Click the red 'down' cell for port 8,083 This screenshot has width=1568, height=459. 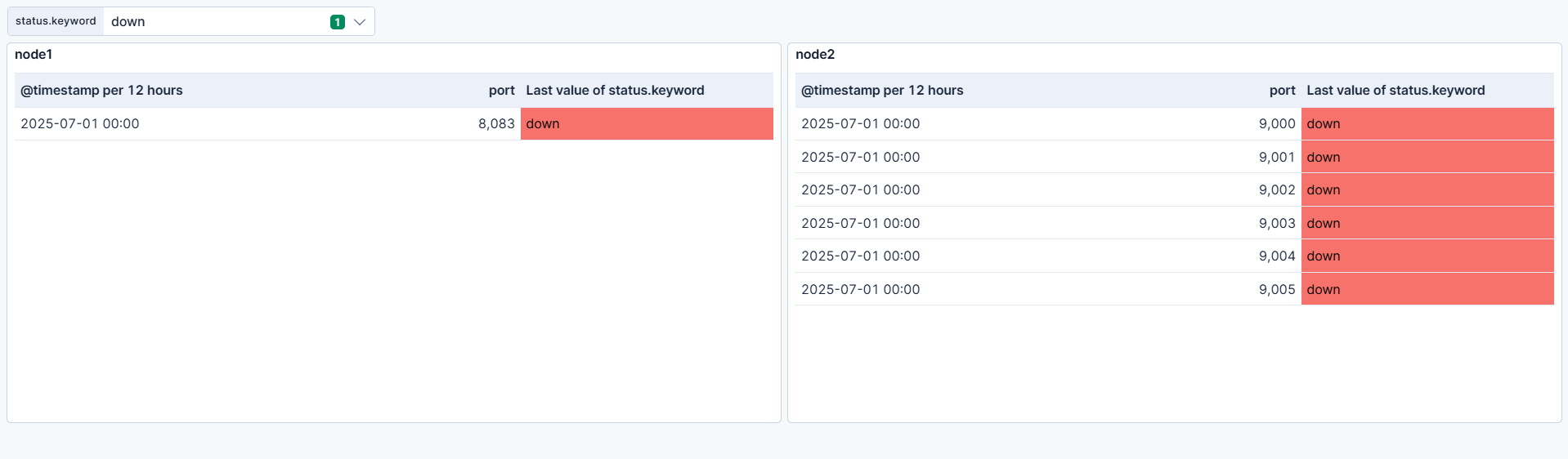(x=646, y=124)
